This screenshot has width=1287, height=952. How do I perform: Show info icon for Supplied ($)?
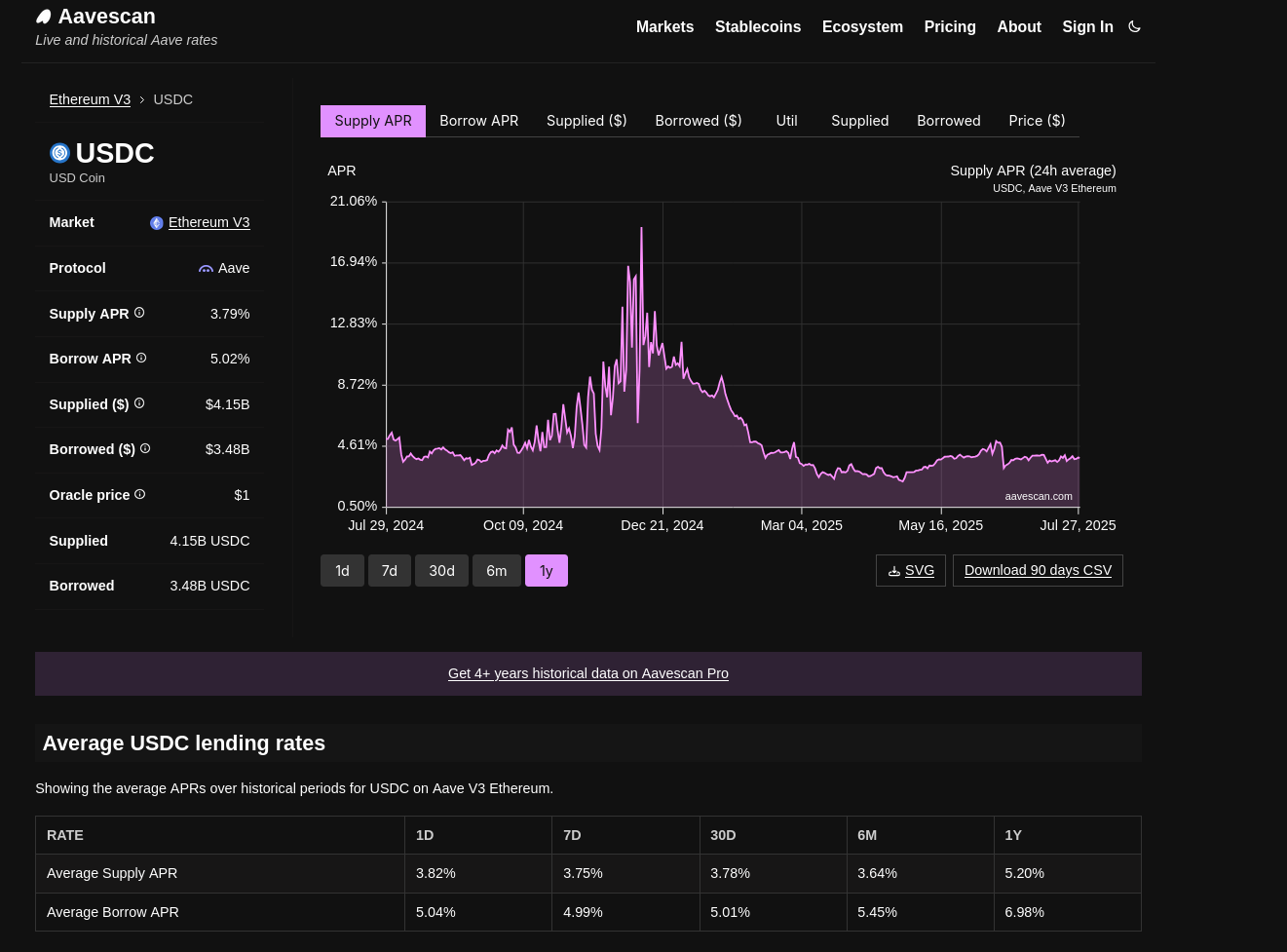139,403
